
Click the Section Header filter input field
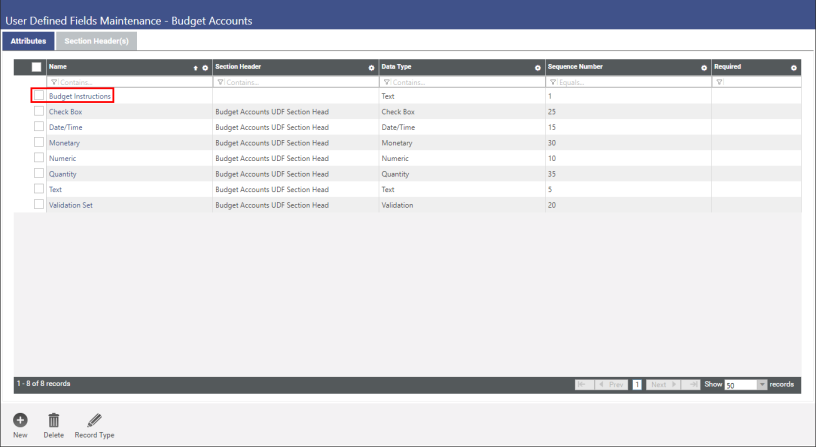tap(297, 82)
